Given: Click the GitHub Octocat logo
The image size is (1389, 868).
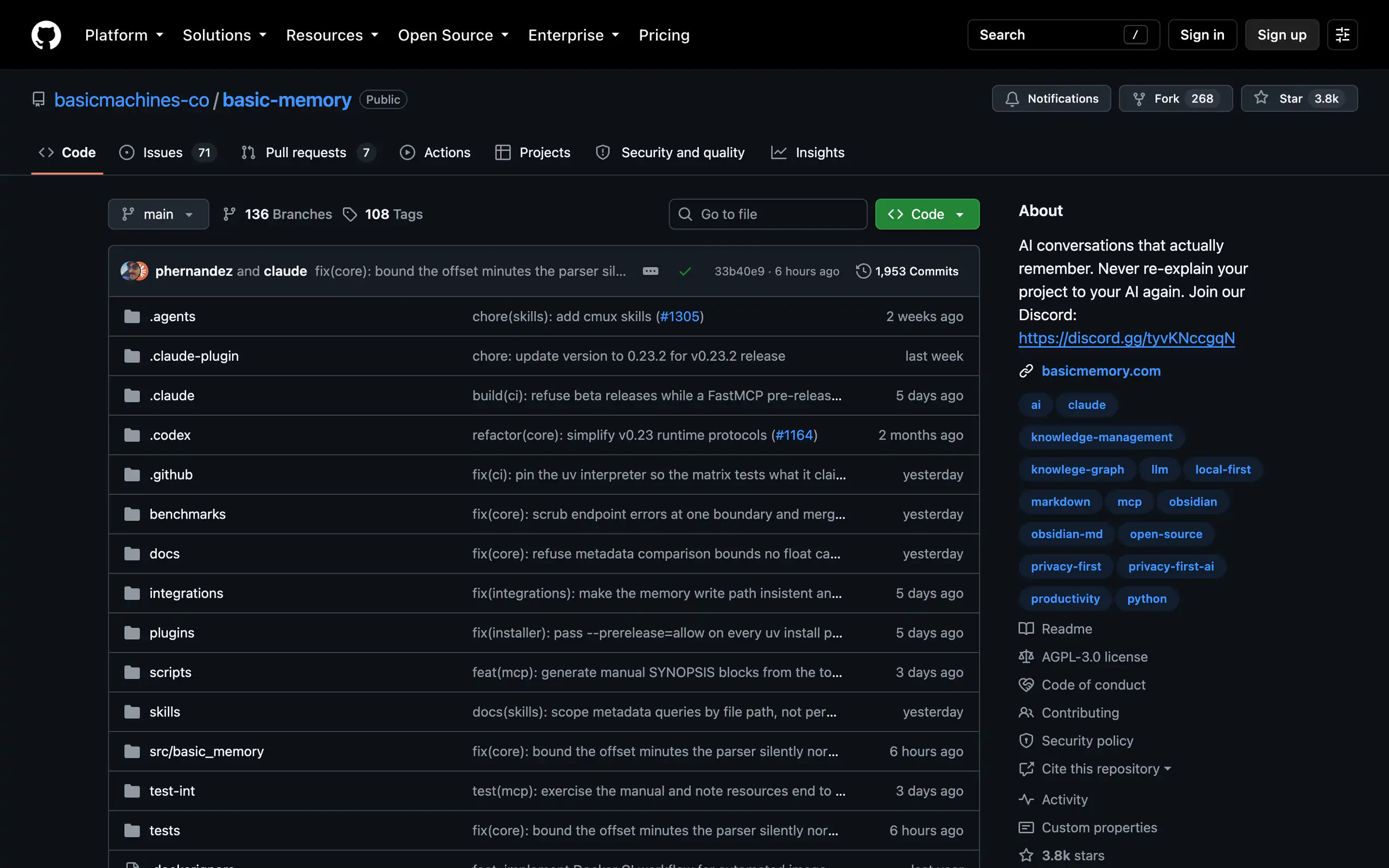Looking at the screenshot, I should coord(46,35).
